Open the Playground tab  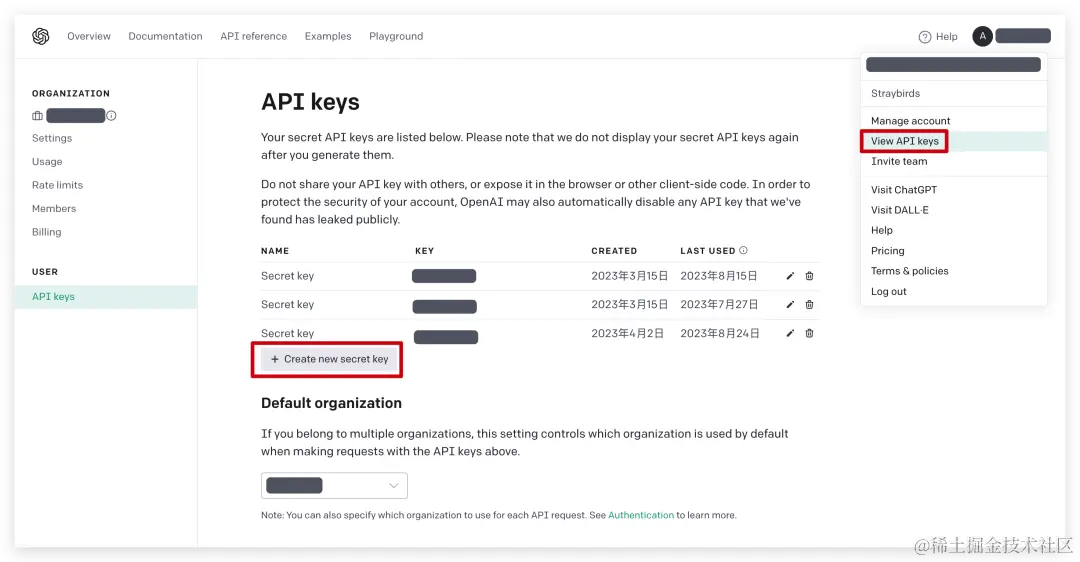396,36
